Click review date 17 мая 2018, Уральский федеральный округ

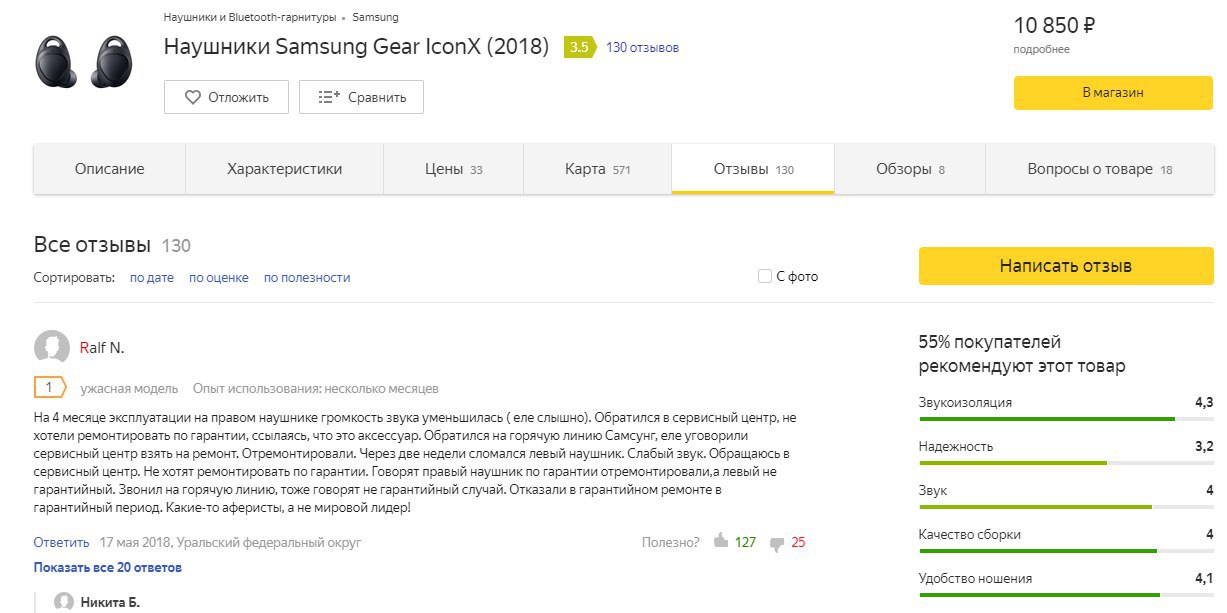(x=230, y=542)
